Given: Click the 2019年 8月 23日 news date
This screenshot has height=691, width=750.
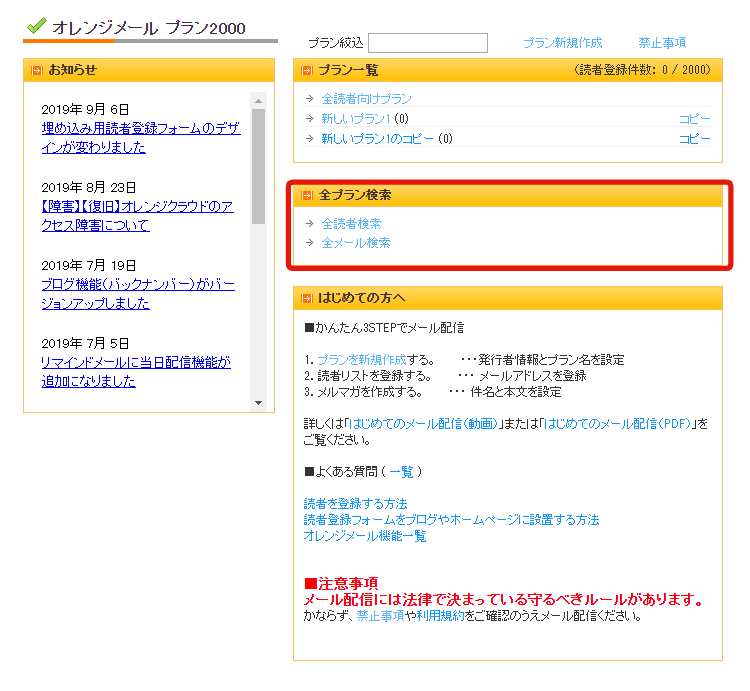Looking at the screenshot, I should [89, 187].
